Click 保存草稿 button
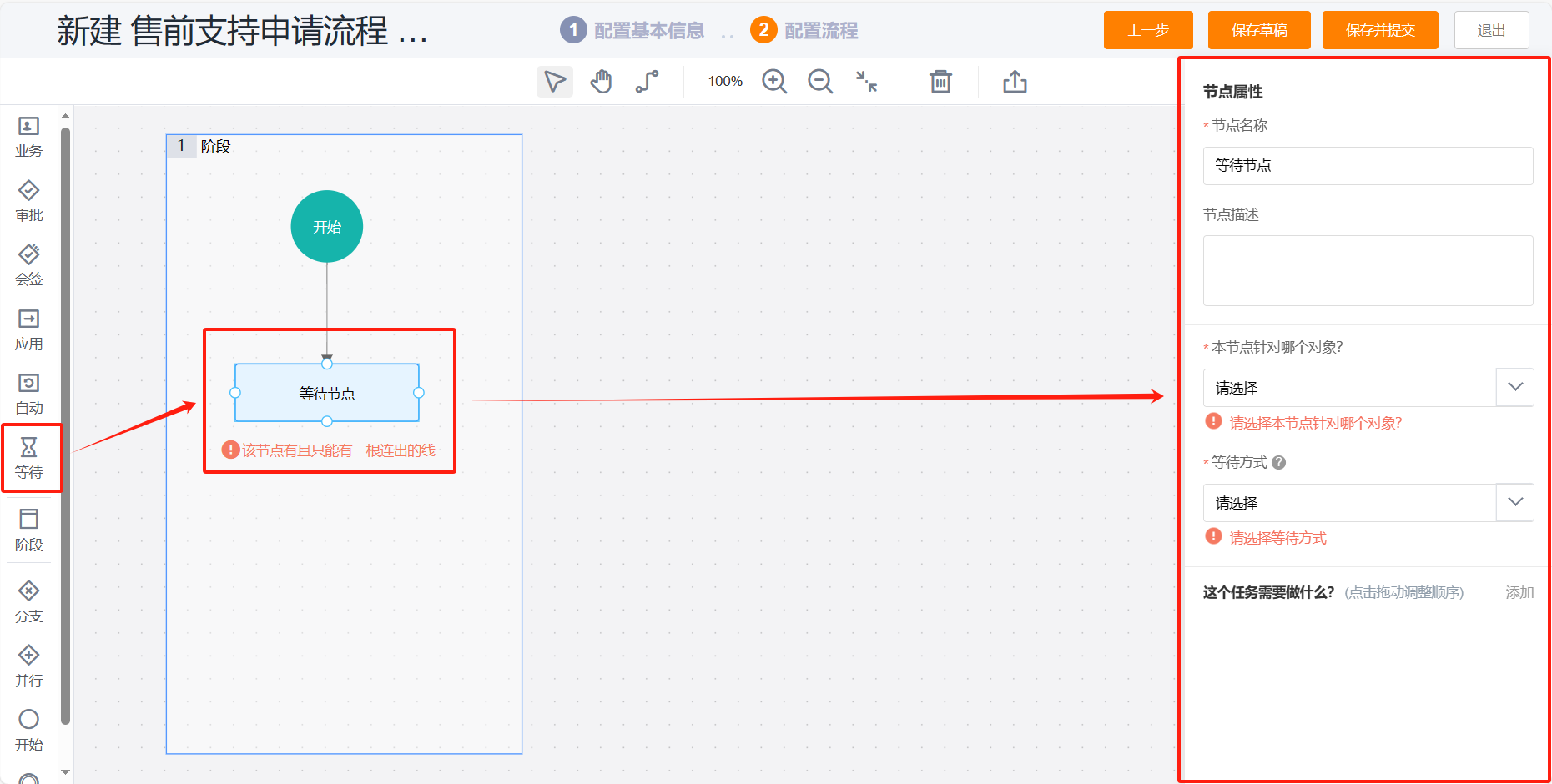 click(1259, 30)
